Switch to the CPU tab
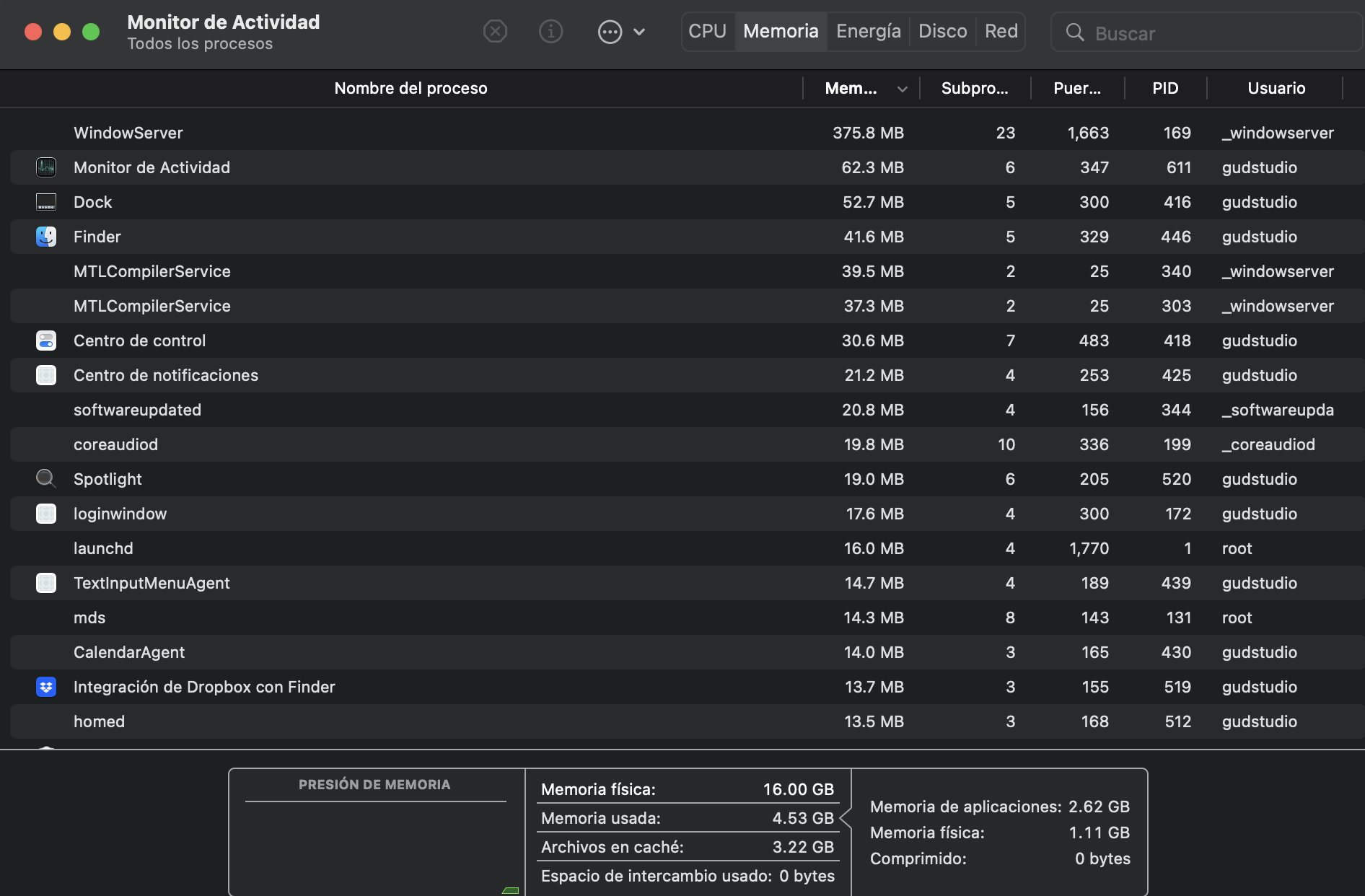 [x=707, y=32]
